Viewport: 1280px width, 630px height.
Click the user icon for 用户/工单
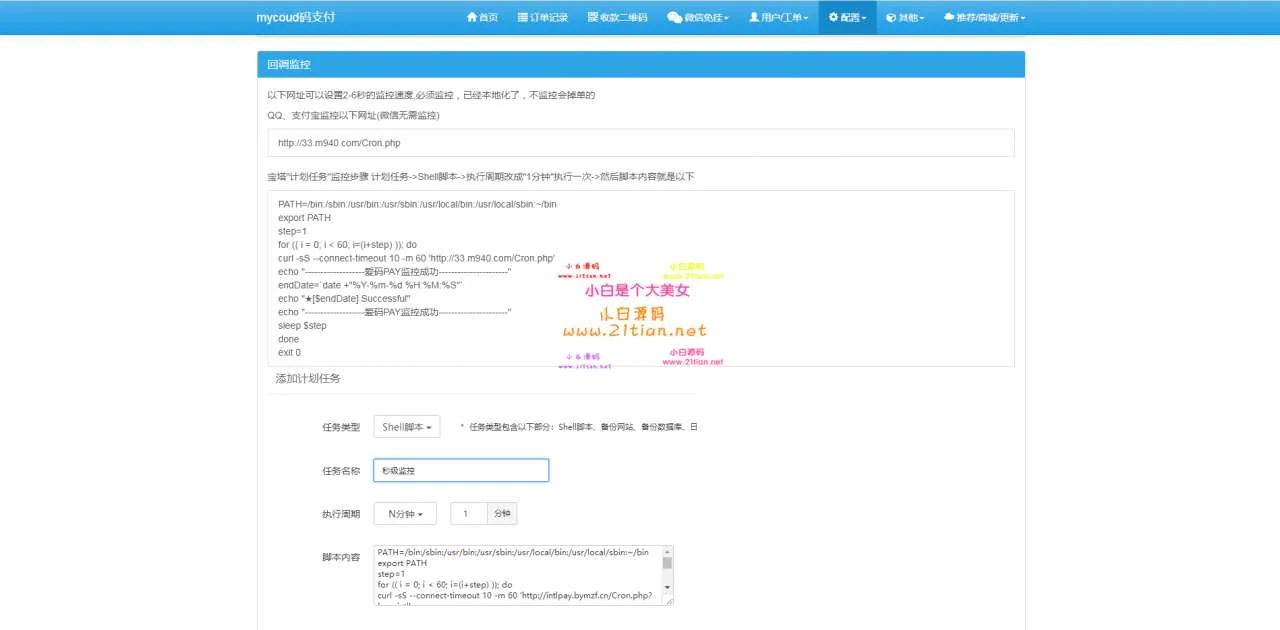pyautogui.click(x=754, y=18)
